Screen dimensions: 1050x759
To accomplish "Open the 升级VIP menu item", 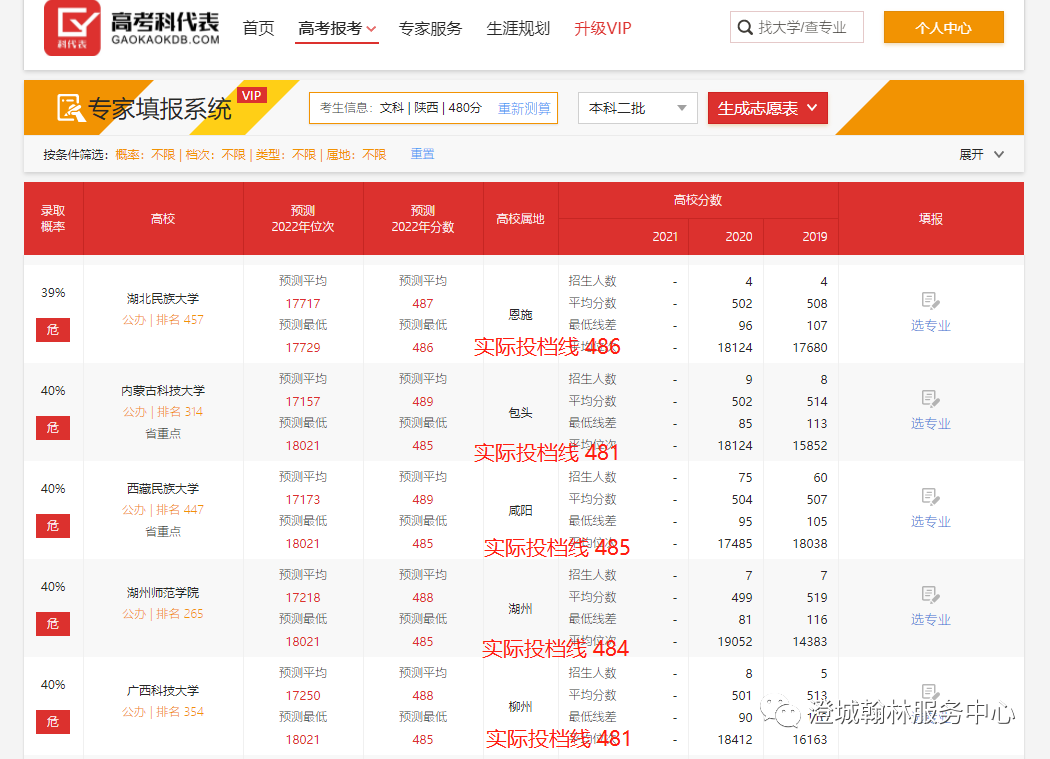I will click(603, 28).
